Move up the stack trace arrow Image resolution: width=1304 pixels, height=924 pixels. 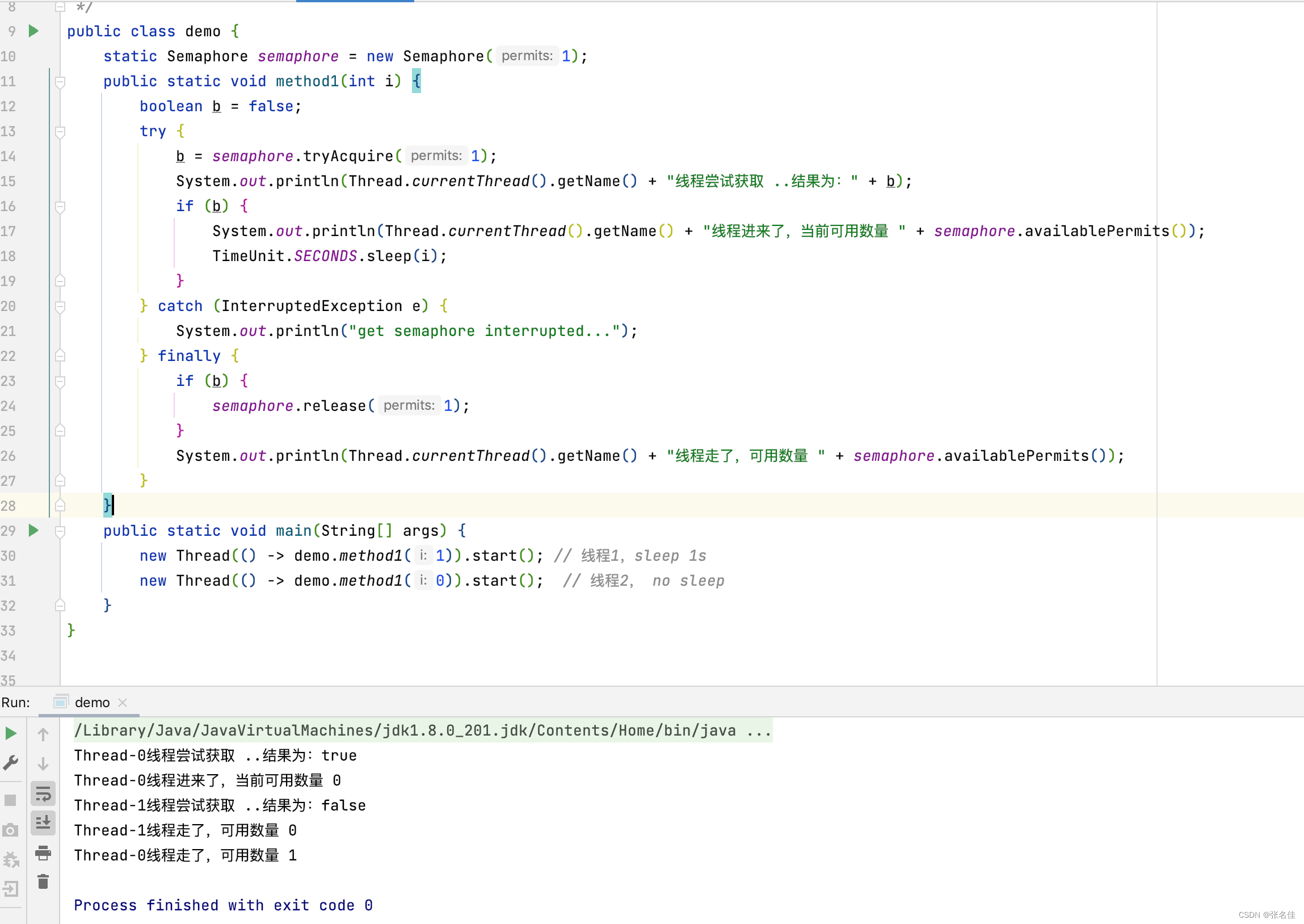[43, 734]
